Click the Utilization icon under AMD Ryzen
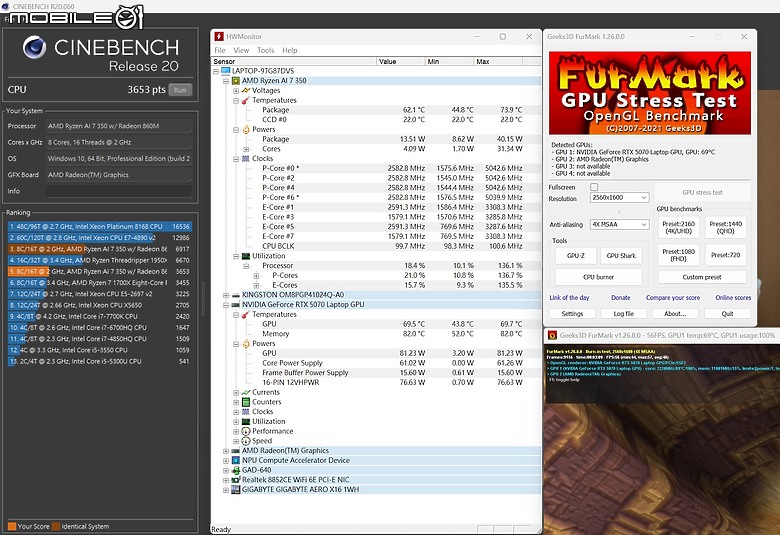 click(246, 256)
